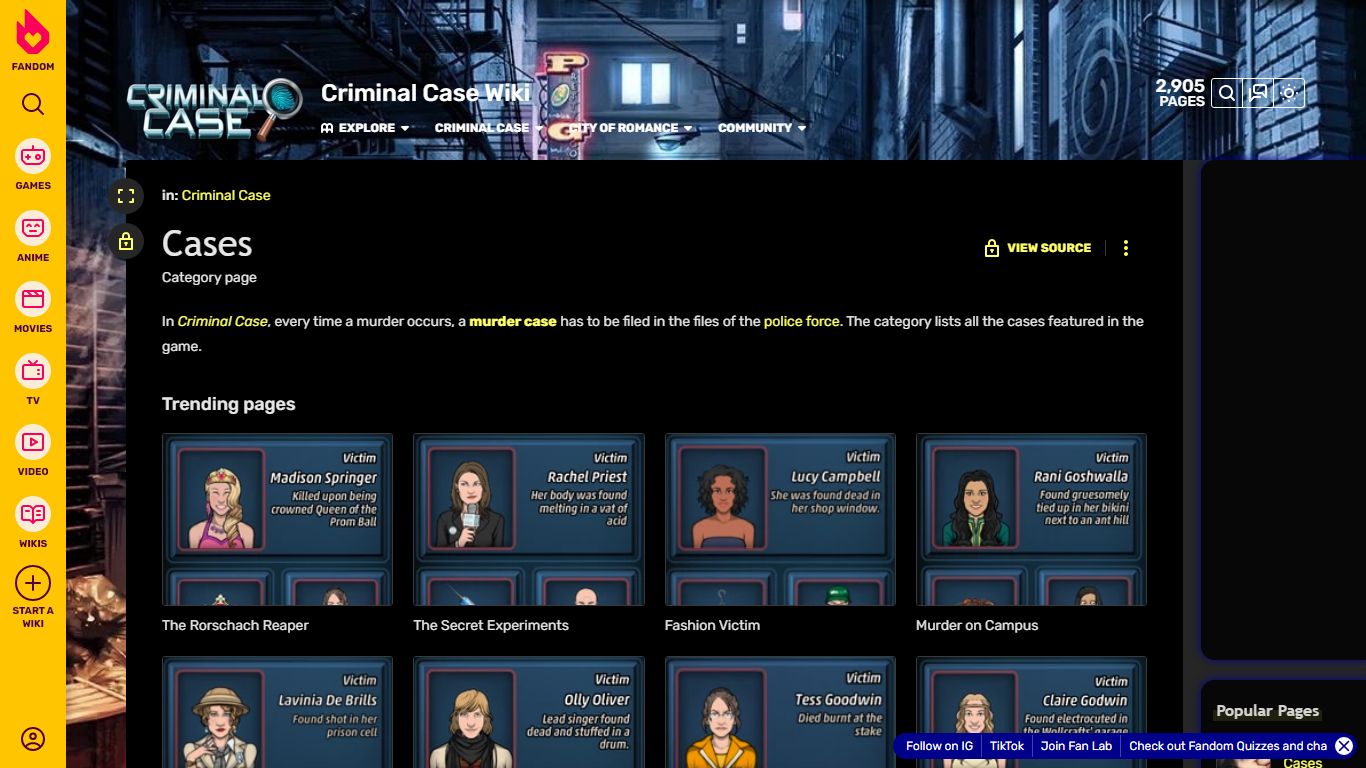Click the 2,905 pages counter
This screenshot has width=1366, height=768.
coord(1180,93)
